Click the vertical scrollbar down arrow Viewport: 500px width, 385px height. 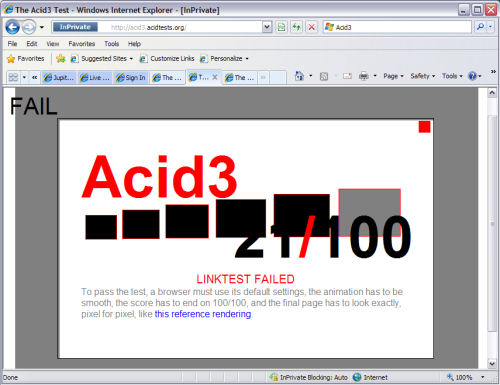pos(492,363)
